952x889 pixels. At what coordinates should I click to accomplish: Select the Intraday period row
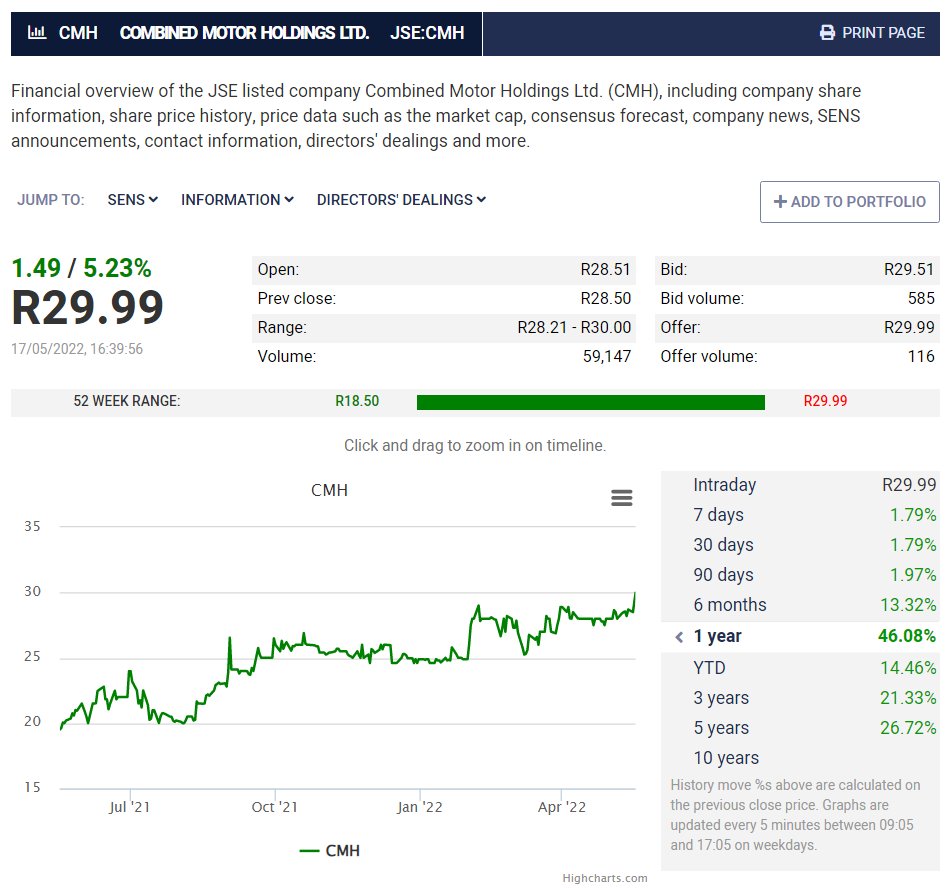pos(800,485)
